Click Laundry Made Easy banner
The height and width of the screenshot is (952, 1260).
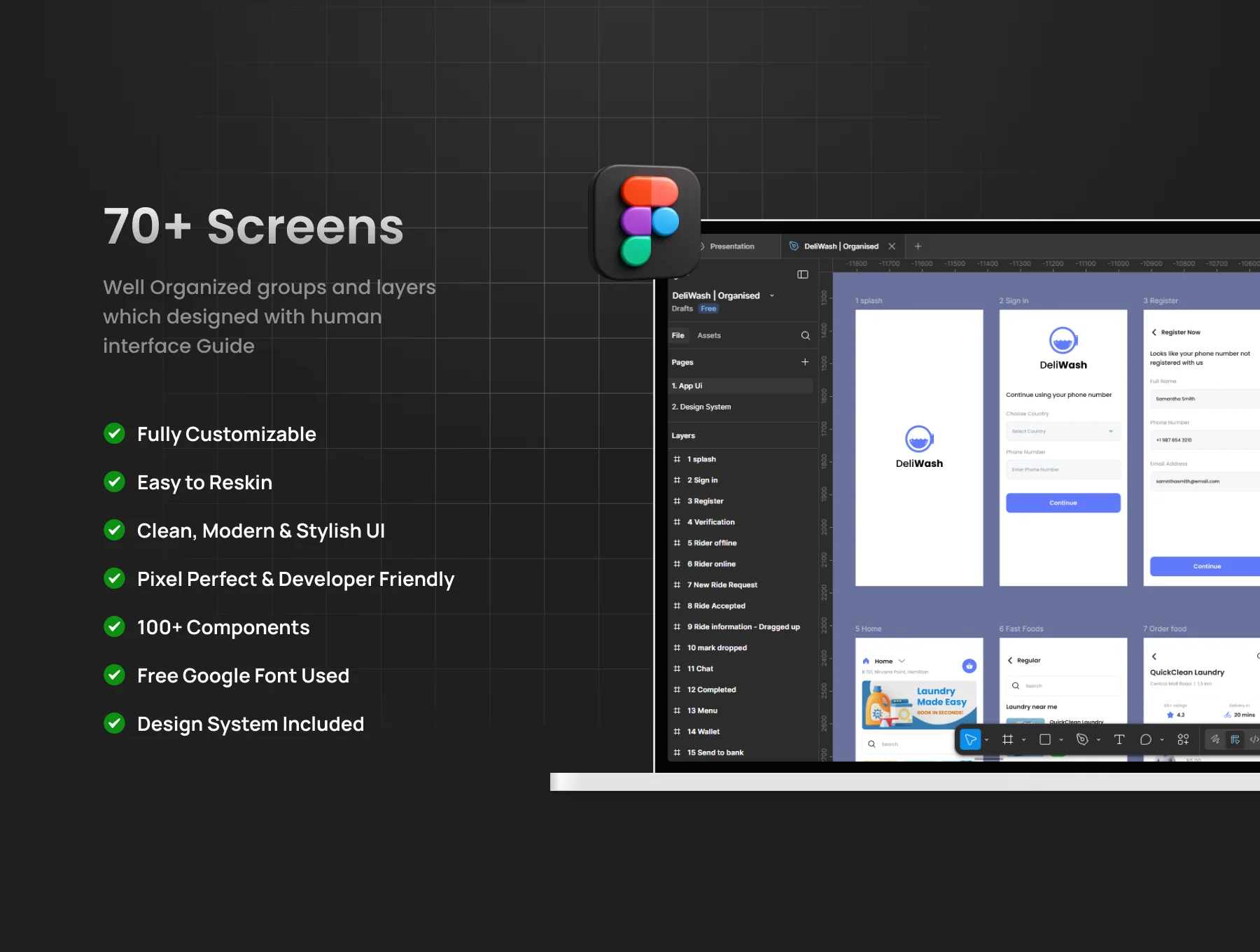pyautogui.click(x=919, y=705)
